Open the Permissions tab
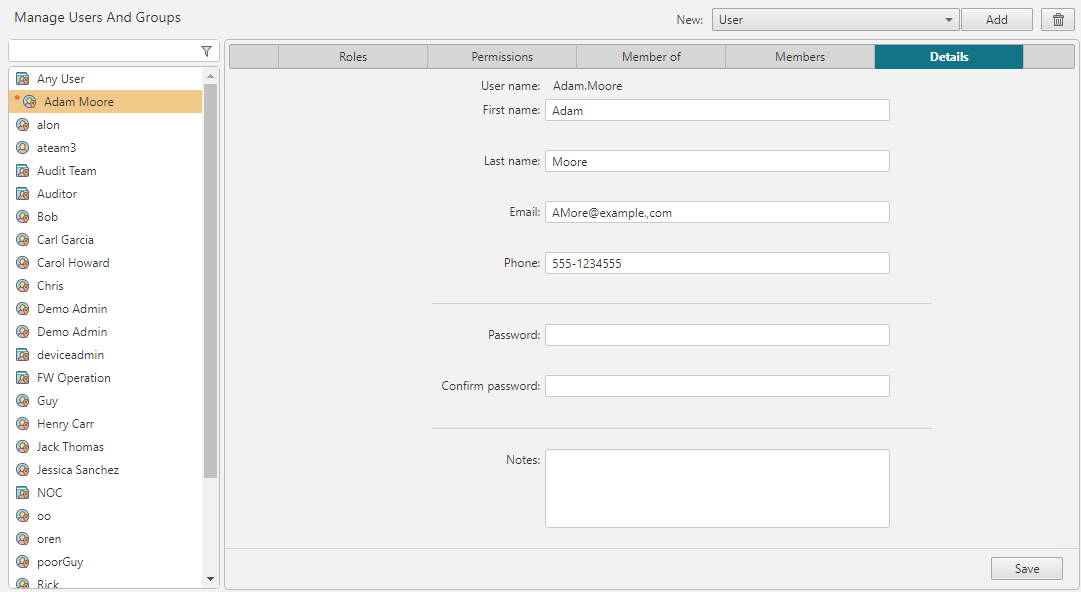 (x=502, y=57)
